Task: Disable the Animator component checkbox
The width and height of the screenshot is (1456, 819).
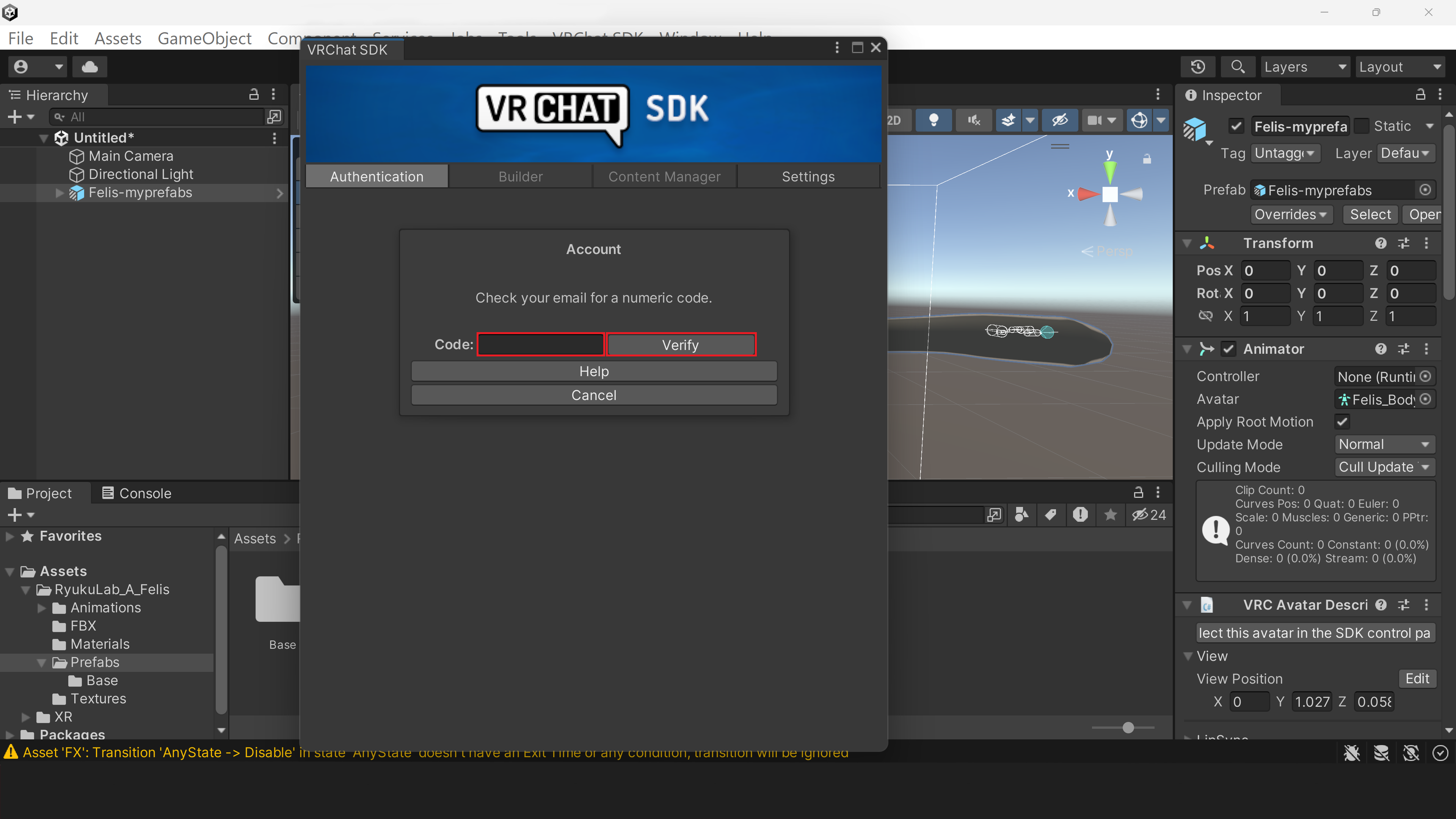Action: tap(1228, 349)
